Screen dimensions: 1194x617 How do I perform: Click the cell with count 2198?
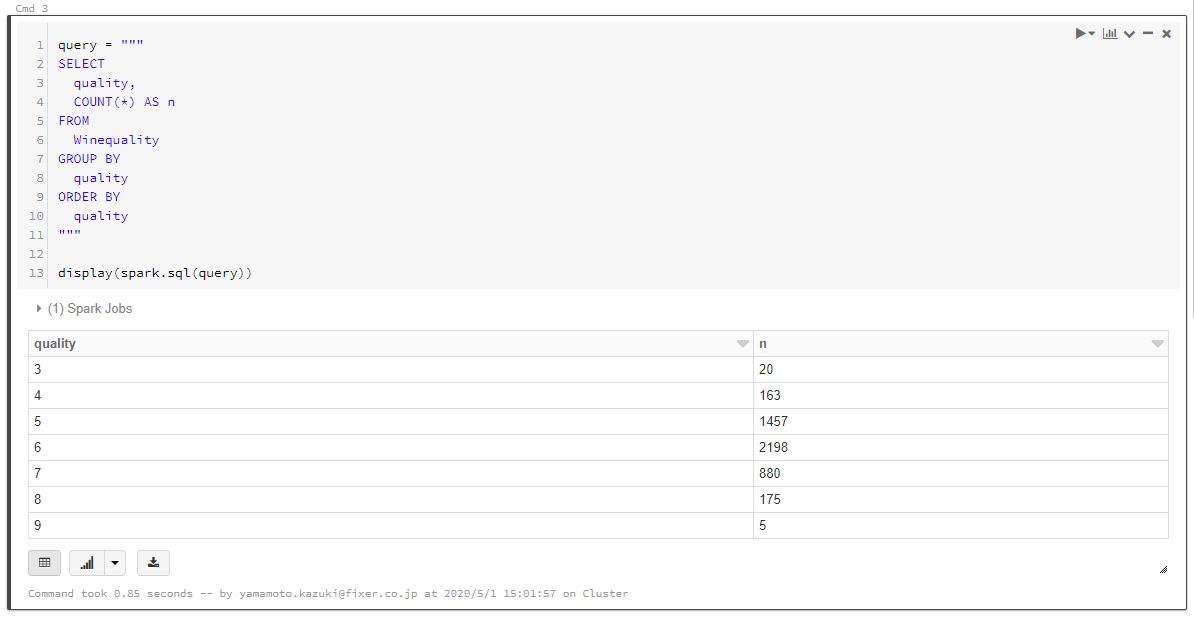pos(773,447)
